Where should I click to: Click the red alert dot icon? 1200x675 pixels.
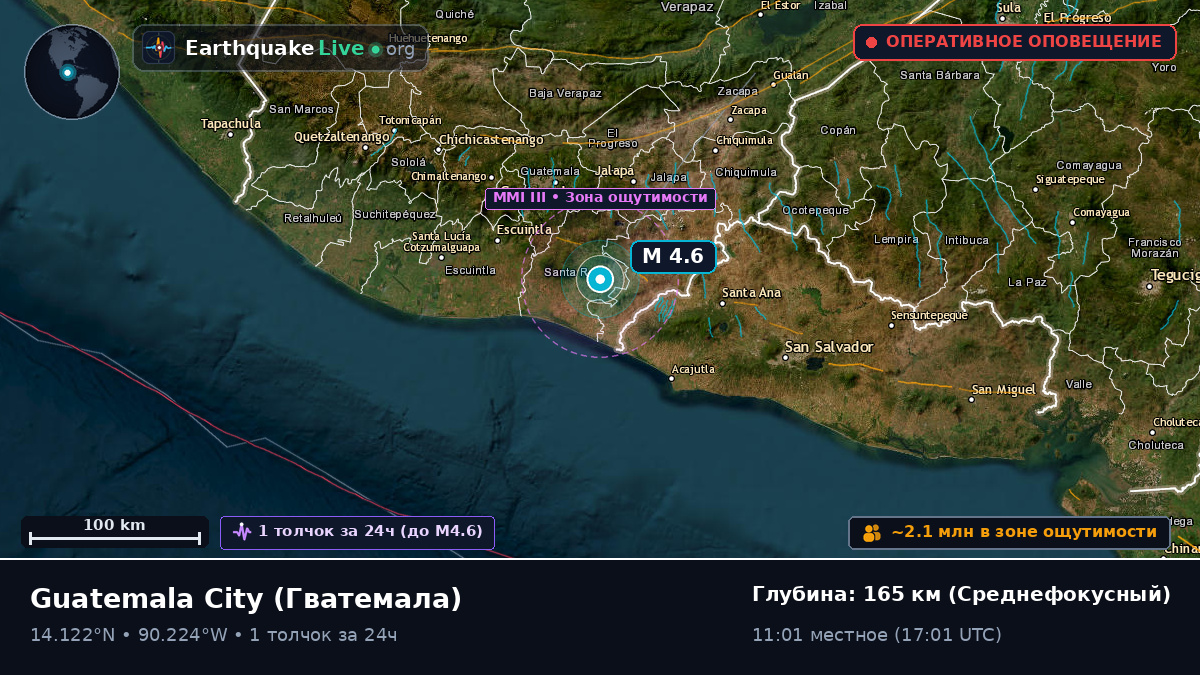point(871,42)
